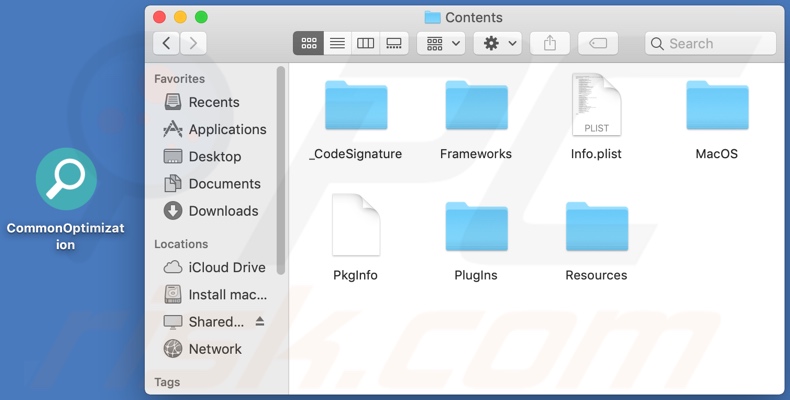Click the Edit Tags button
This screenshot has width=790, height=400.
(x=597, y=43)
